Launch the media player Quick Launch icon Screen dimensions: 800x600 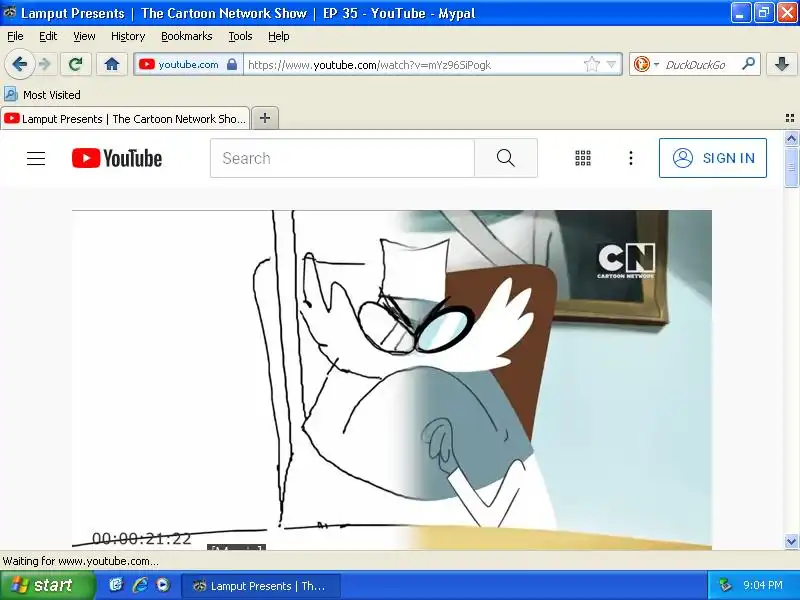(163, 585)
